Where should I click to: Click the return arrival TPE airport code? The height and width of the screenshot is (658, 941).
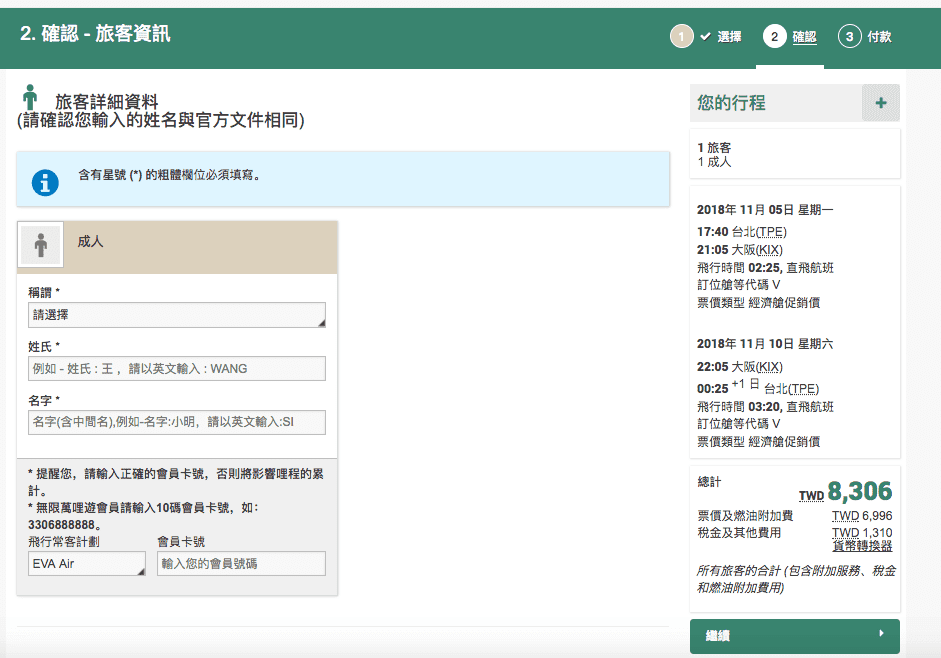pos(804,389)
